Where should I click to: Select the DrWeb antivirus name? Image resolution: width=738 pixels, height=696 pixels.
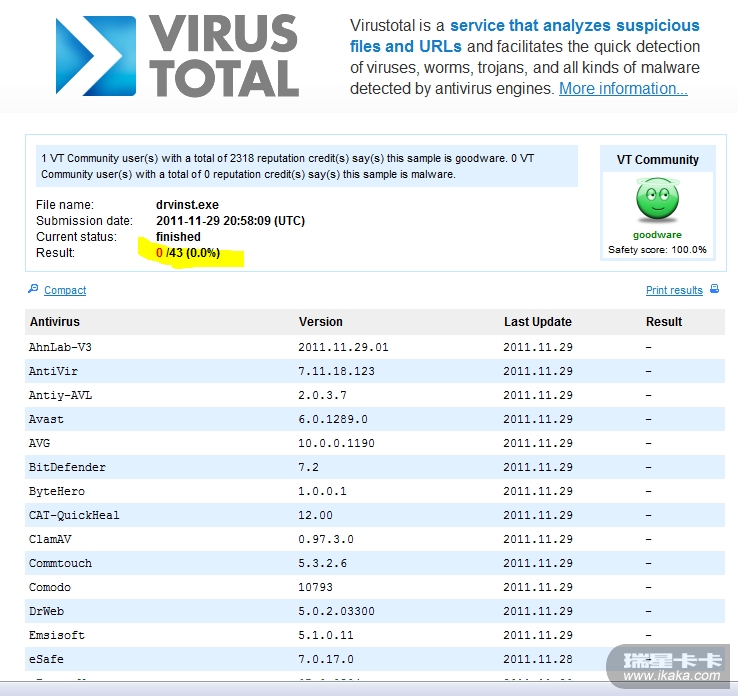46,611
